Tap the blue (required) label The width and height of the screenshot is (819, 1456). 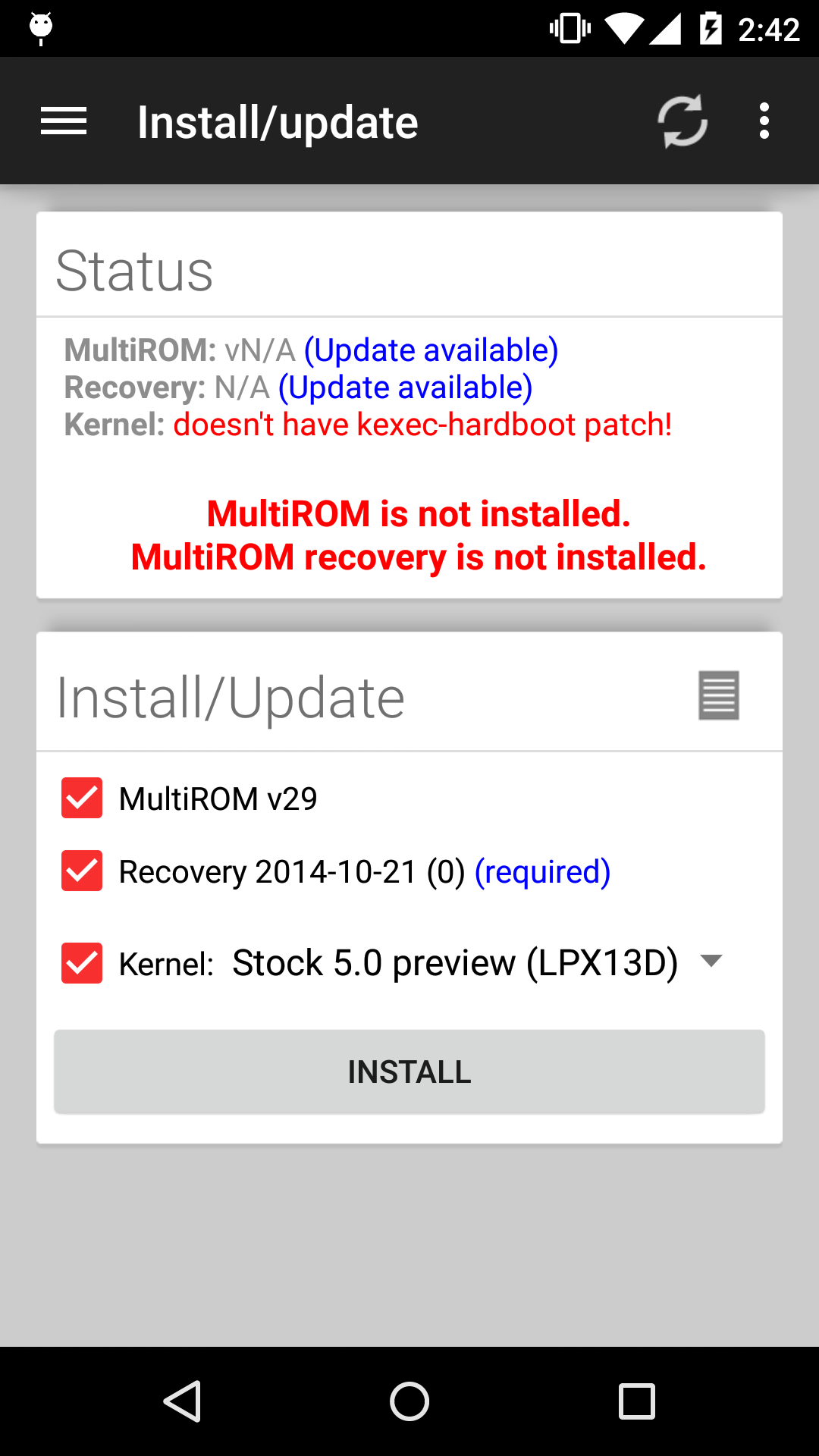pyautogui.click(x=543, y=872)
